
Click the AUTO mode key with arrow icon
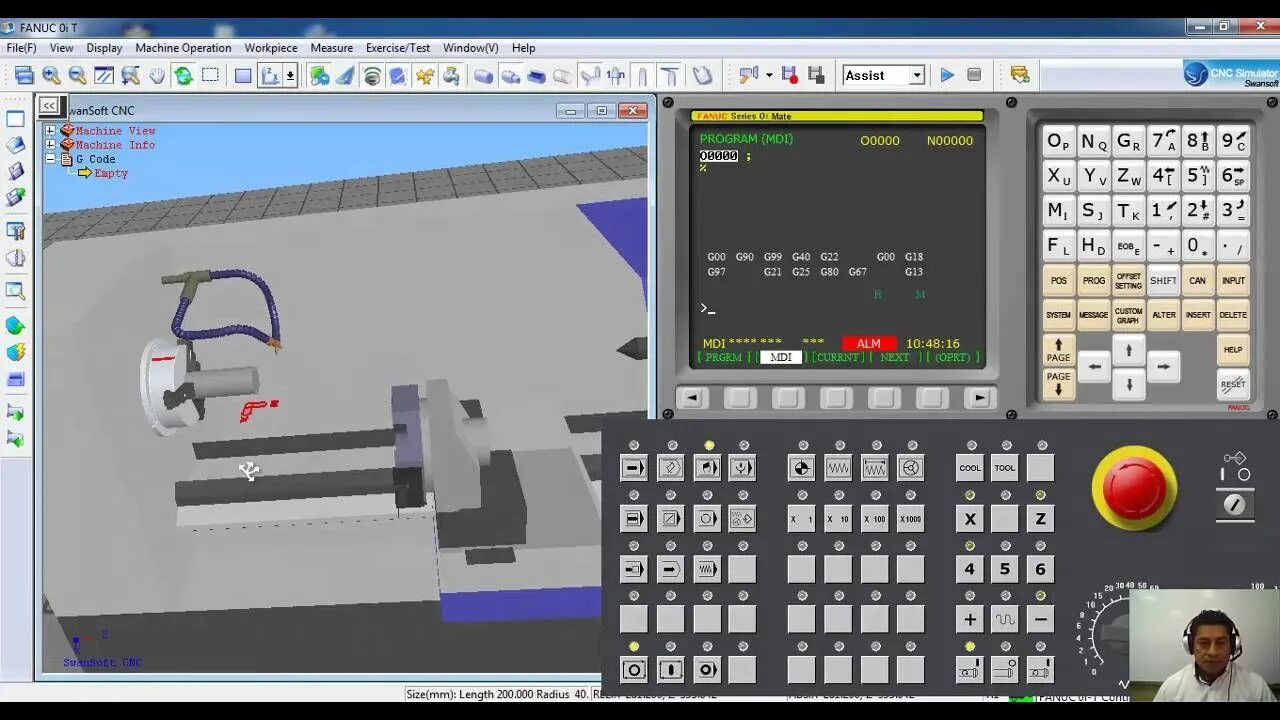[x=634, y=468]
